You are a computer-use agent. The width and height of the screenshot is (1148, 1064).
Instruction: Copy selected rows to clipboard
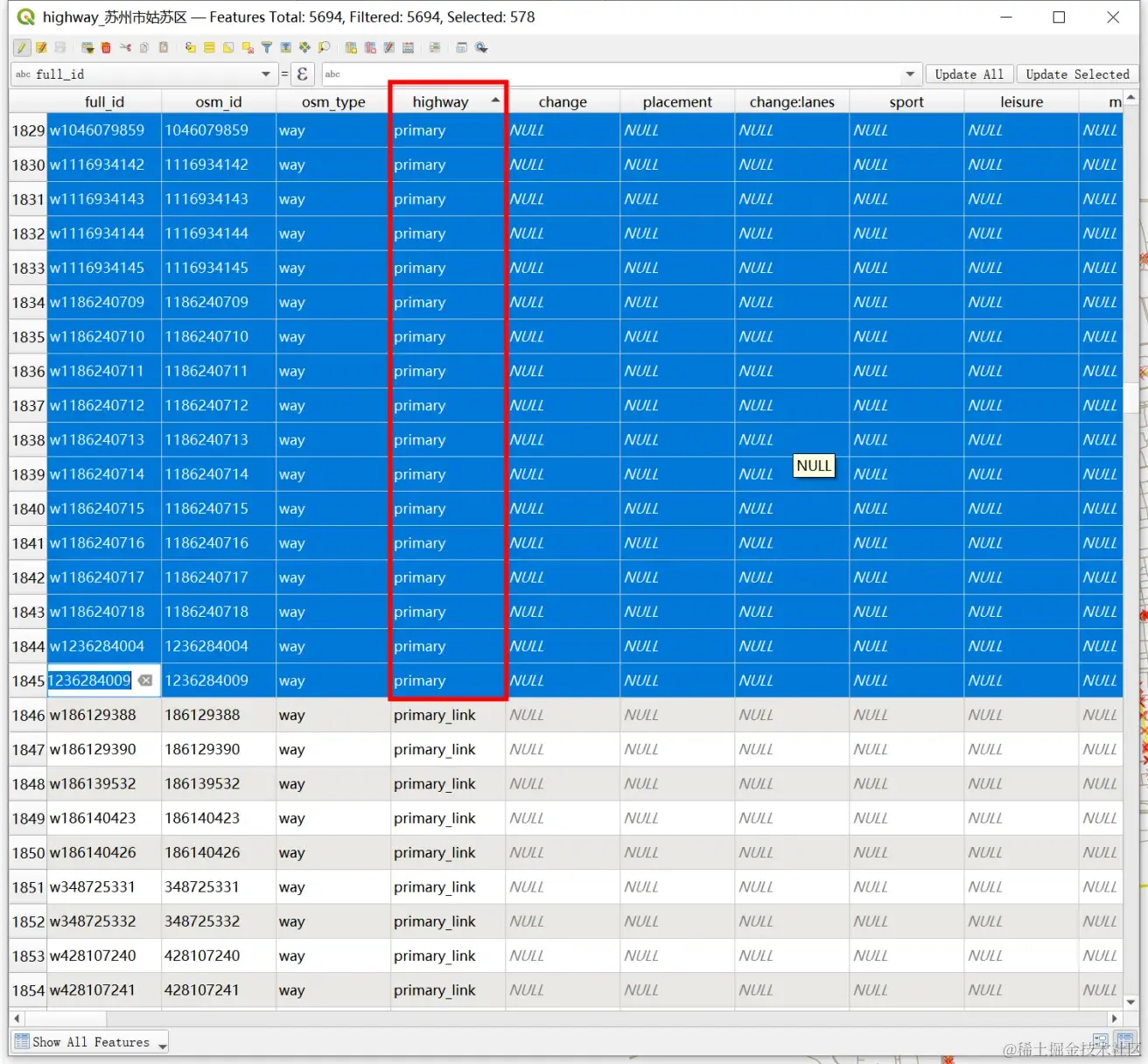144,47
